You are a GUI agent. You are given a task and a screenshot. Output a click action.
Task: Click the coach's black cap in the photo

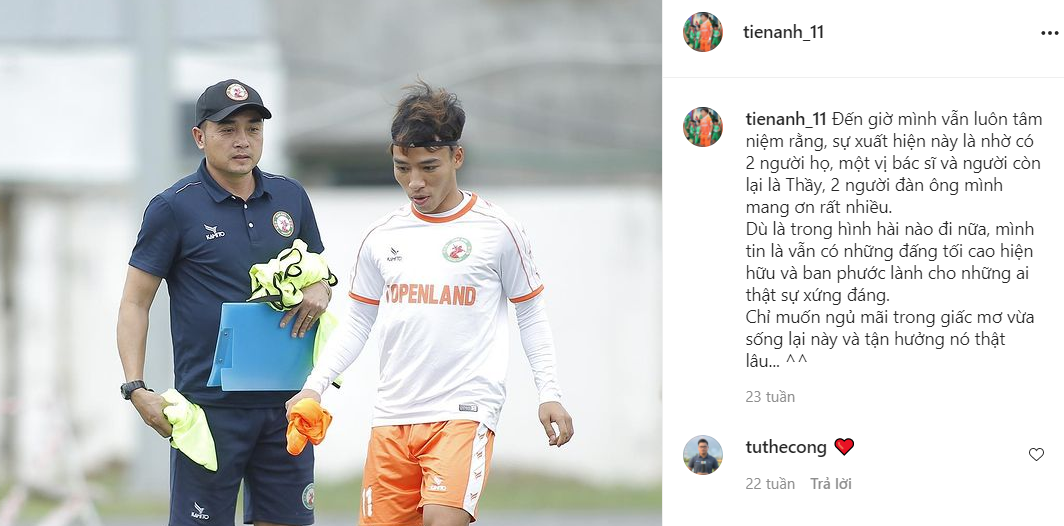[x=232, y=101]
